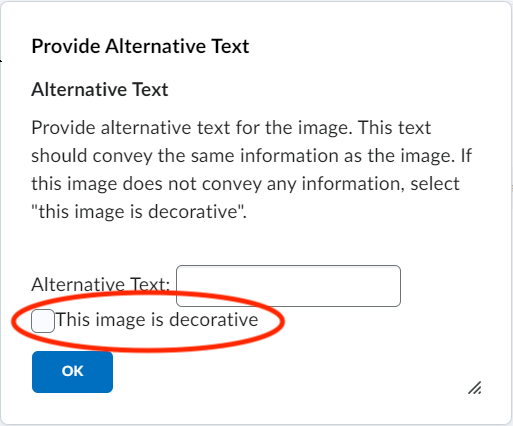The image size is (513, 426).
Task: Click the 'Alternative Text:' field label
Action: coord(101,285)
